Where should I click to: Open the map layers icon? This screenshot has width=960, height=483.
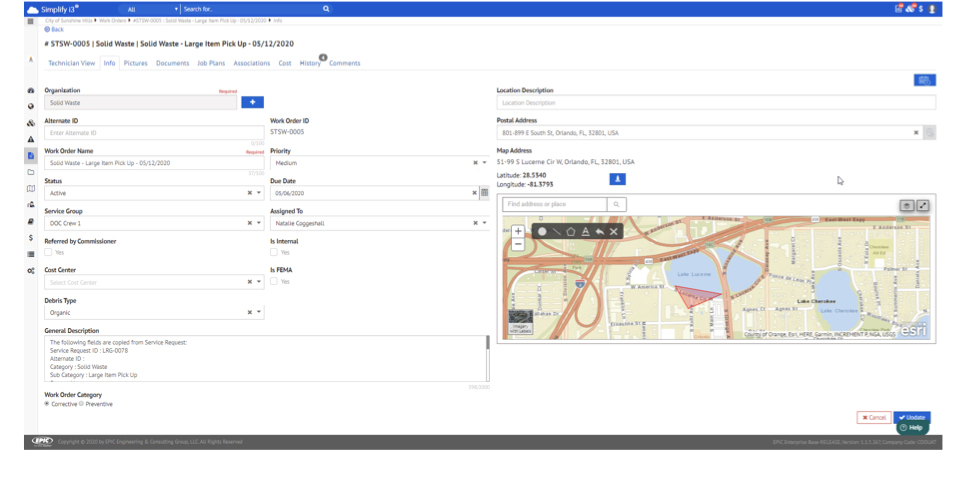click(x=907, y=205)
